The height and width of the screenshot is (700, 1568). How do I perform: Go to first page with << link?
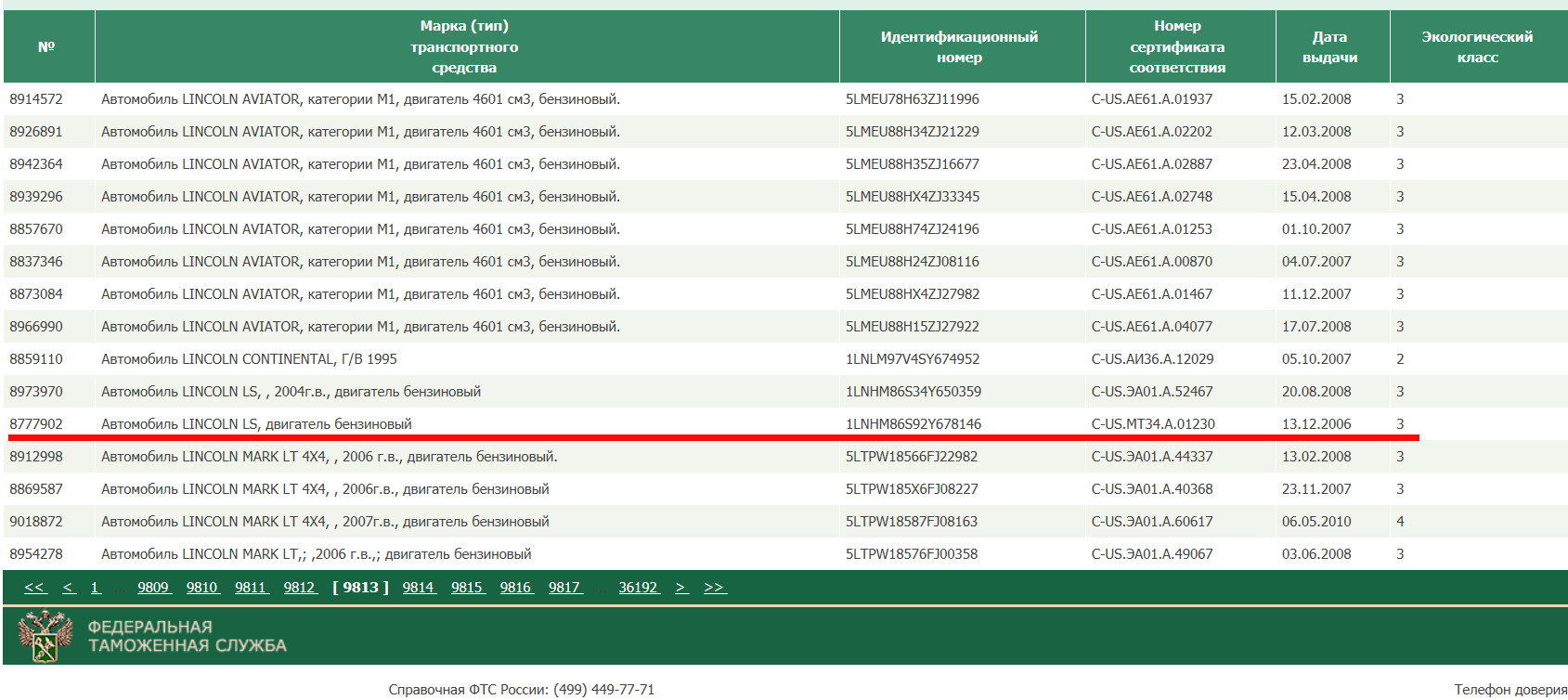(34, 588)
